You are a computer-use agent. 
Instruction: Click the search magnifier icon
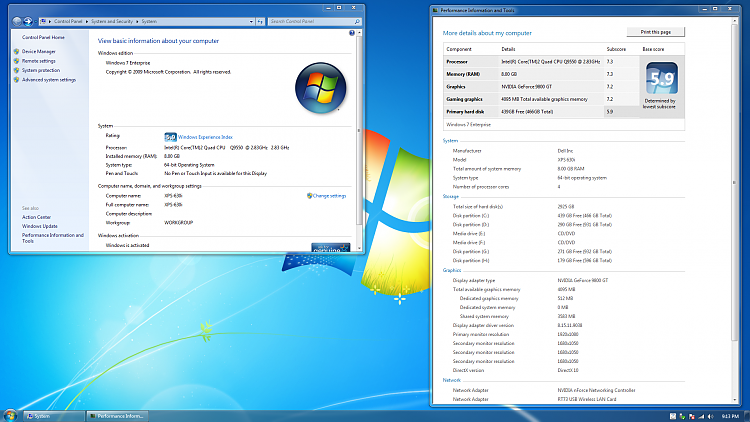357,22
